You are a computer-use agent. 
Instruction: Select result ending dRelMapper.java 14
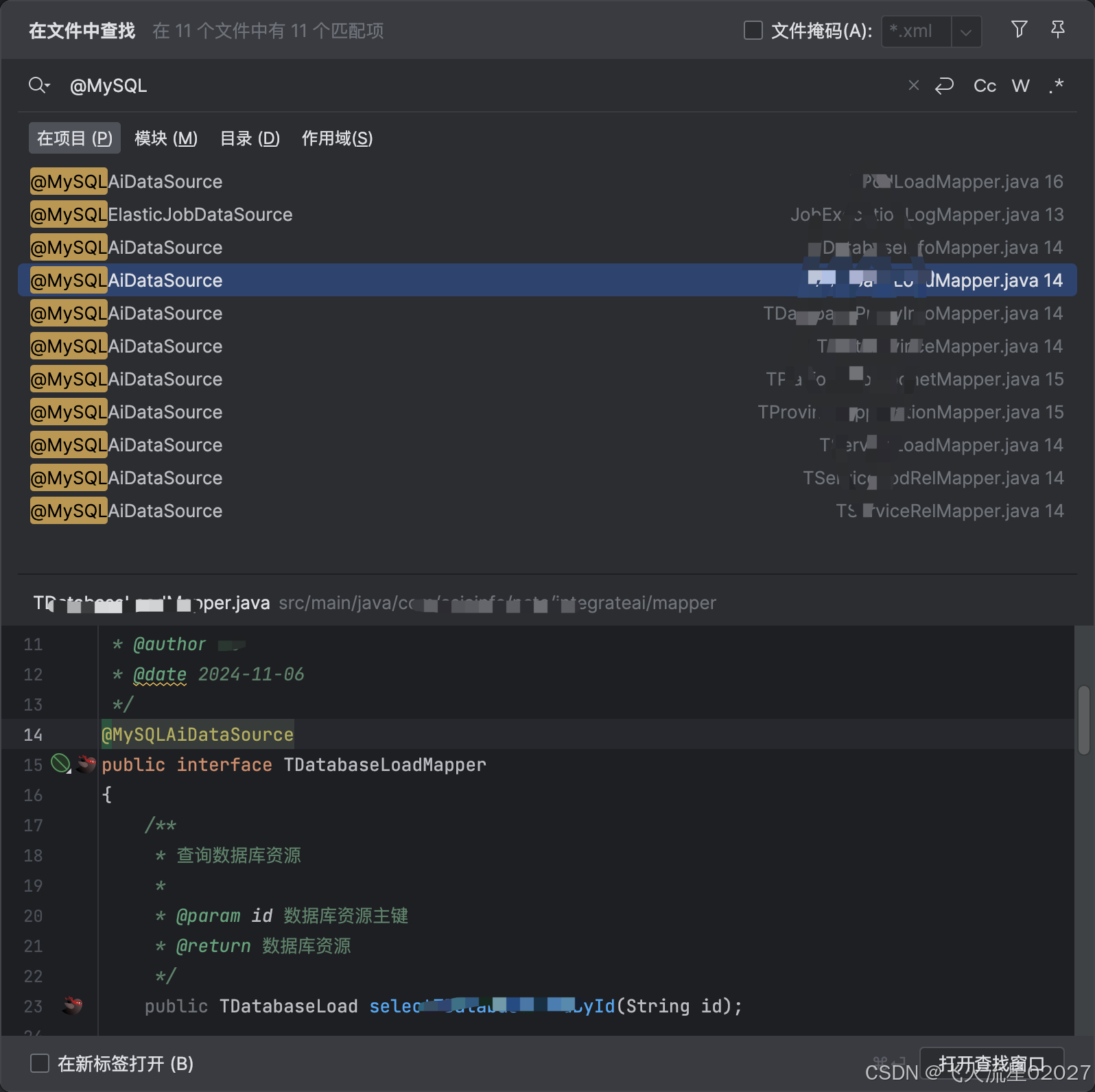[x=547, y=478]
